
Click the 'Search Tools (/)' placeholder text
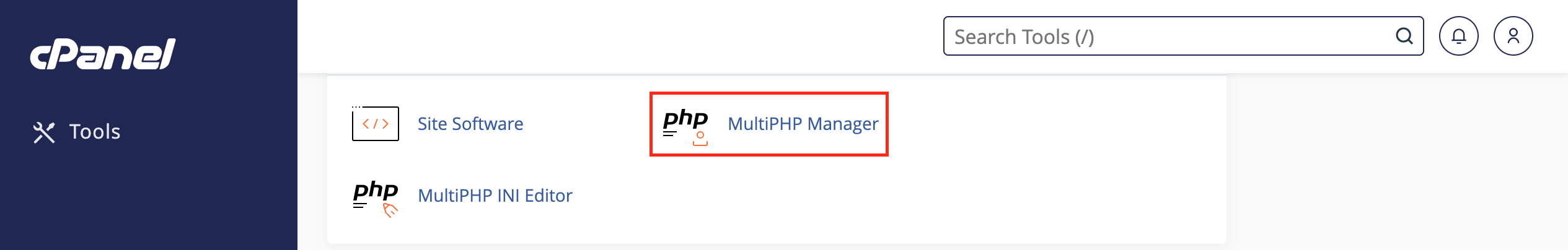(1024, 37)
